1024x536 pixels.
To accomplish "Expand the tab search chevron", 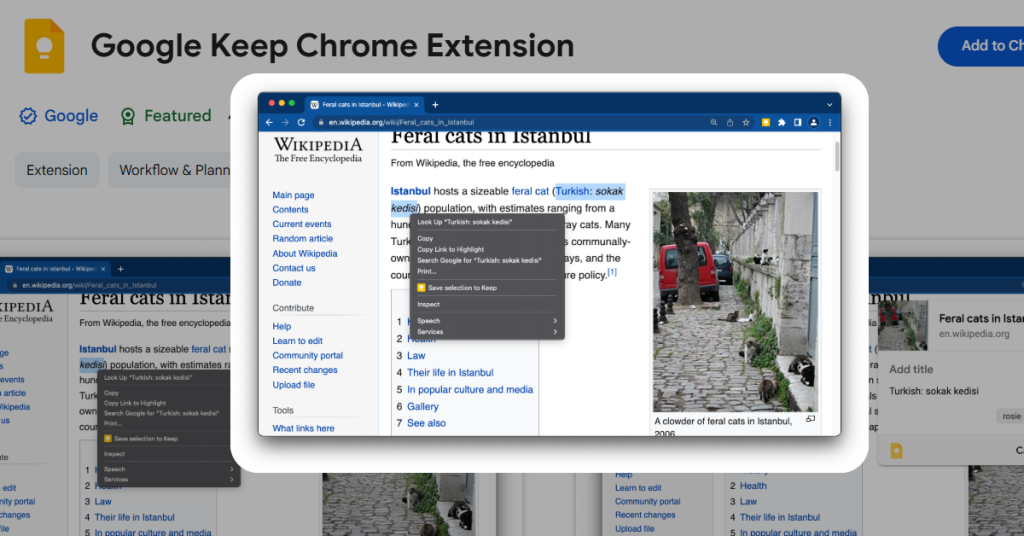I will (x=830, y=104).
